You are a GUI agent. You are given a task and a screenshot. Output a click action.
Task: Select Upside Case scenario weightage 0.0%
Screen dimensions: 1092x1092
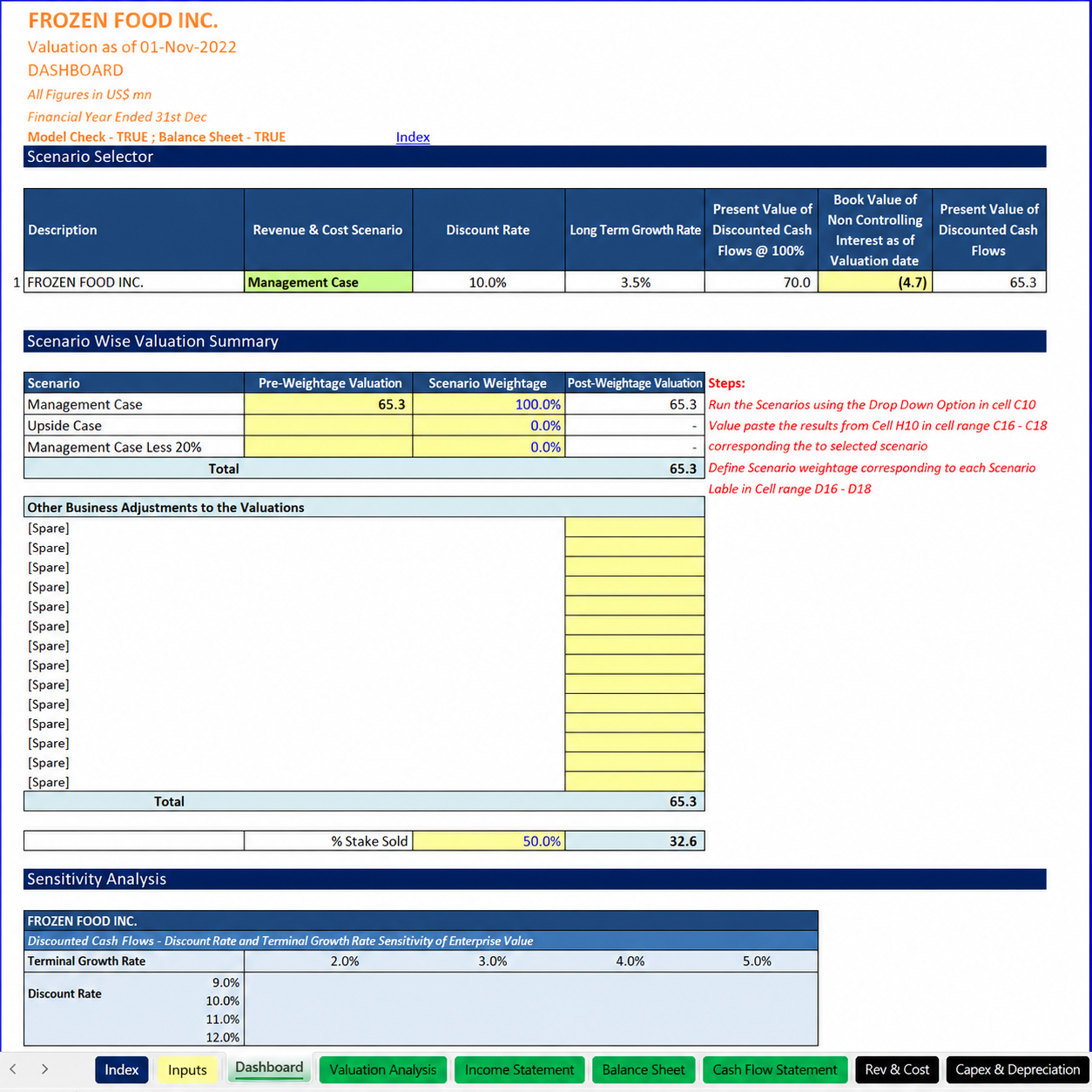(x=489, y=426)
